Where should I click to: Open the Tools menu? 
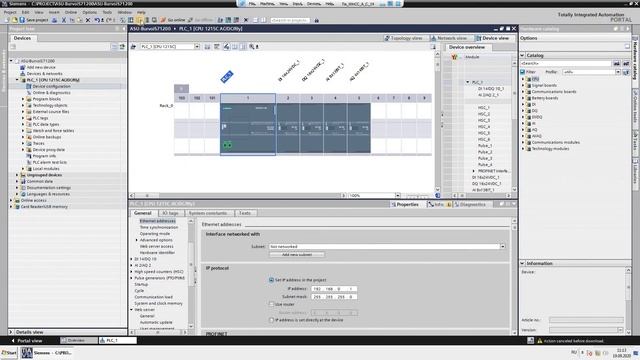point(107,12)
